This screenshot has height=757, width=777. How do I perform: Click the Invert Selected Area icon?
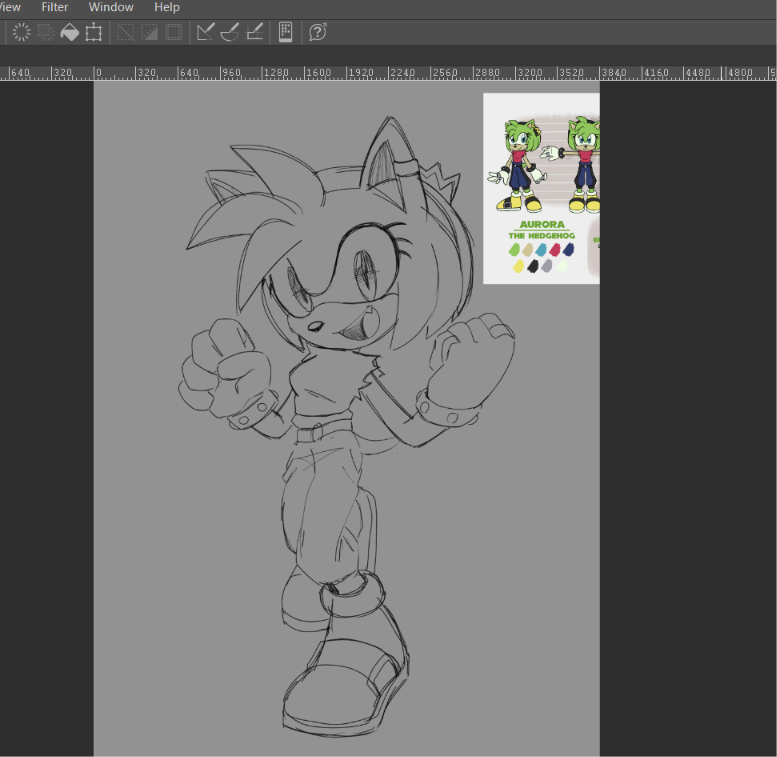(150, 32)
